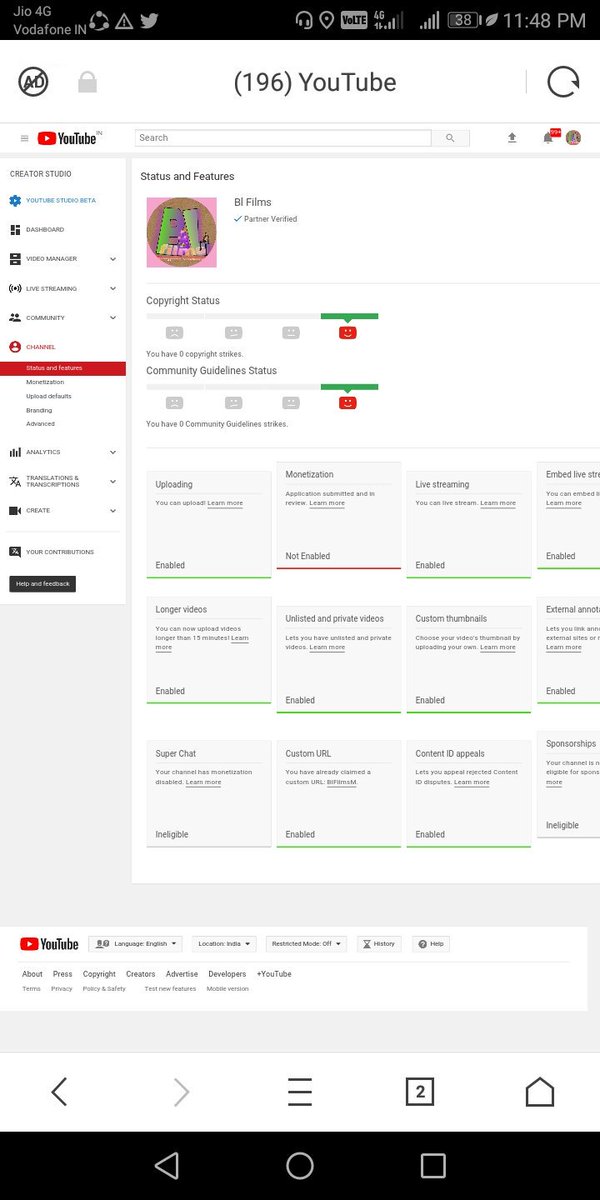The width and height of the screenshot is (600, 1200).
Task: Open Upload defaults under Channel
Action: [x=49, y=396]
